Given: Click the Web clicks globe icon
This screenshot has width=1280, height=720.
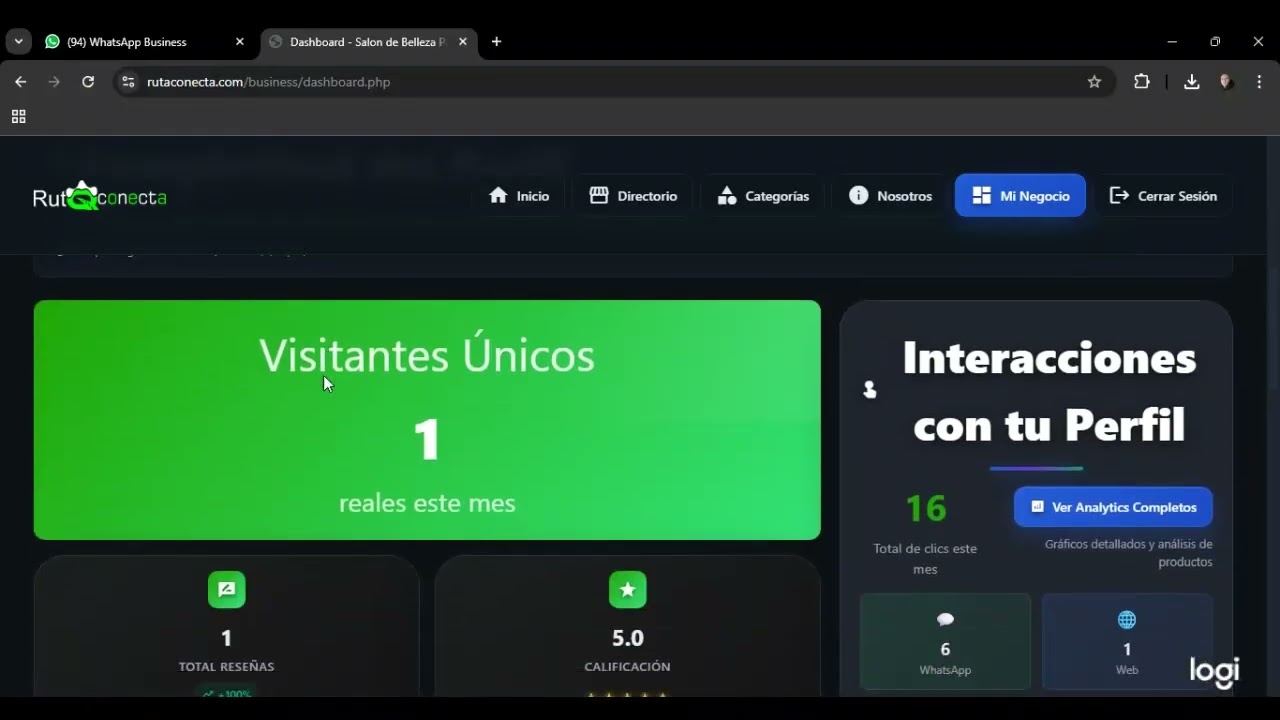Looking at the screenshot, I should 1127,620.
